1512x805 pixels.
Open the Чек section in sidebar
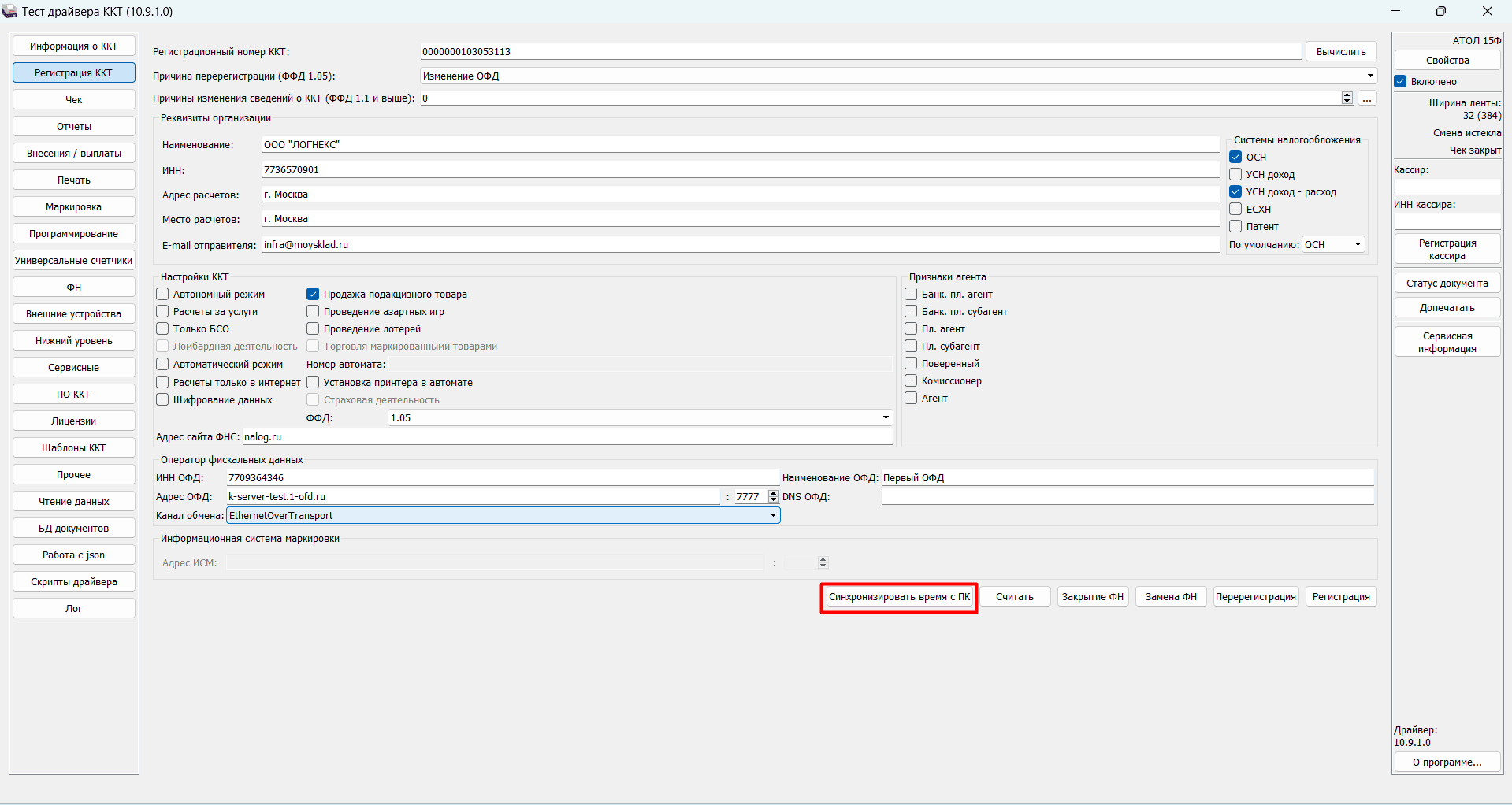[74, 100]
